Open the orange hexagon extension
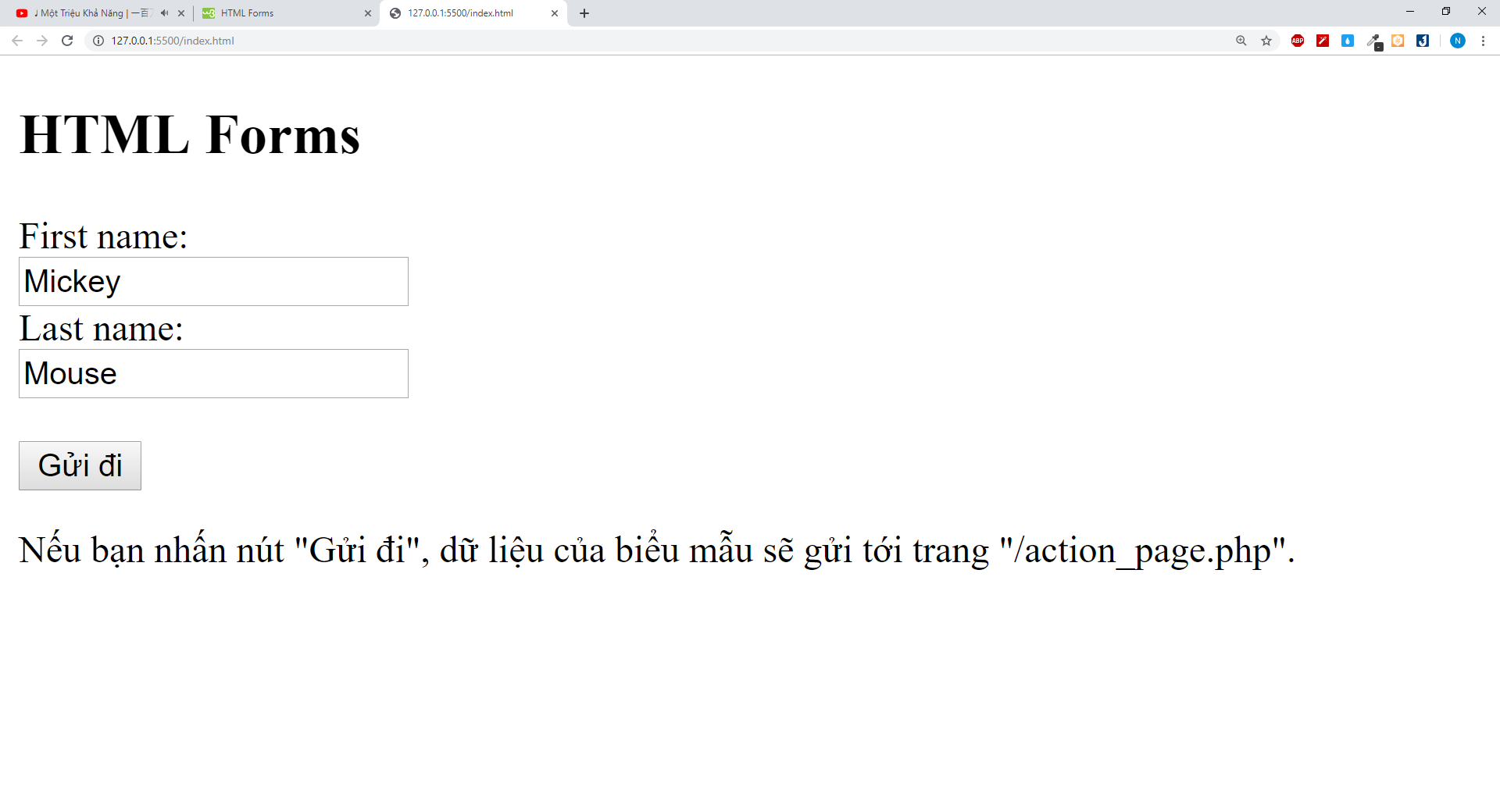Viewport: 1500px width, 812px height. 1398,41
